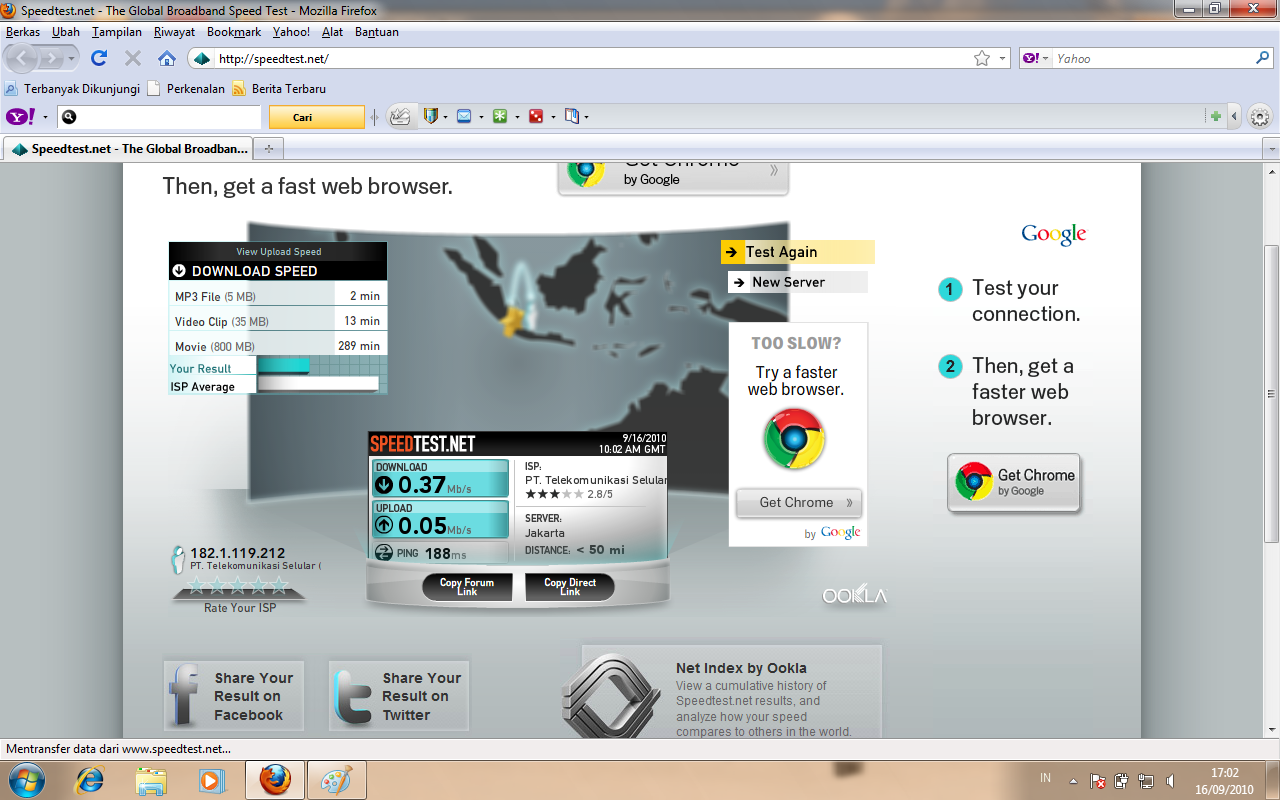Click the Rate Your ISP stars
1280x800 pixels.
pos(238,585)
